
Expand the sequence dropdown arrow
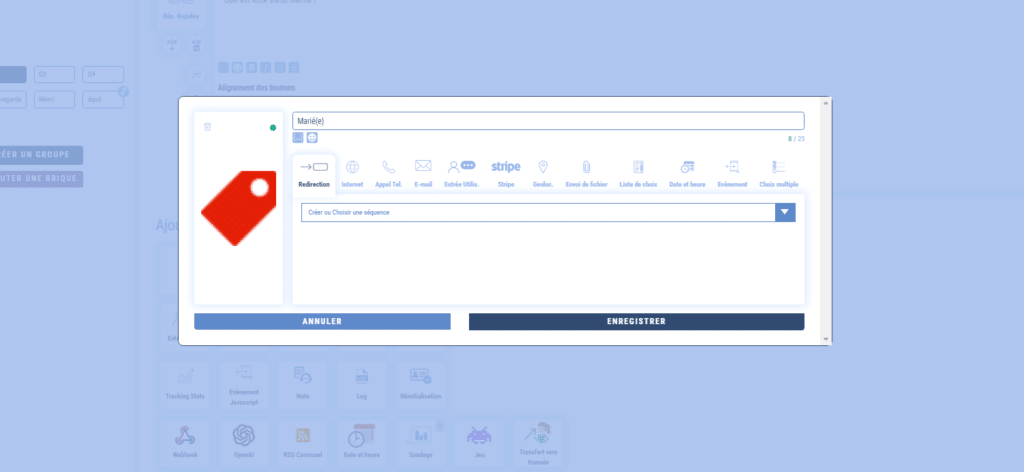tap(785, 212)
